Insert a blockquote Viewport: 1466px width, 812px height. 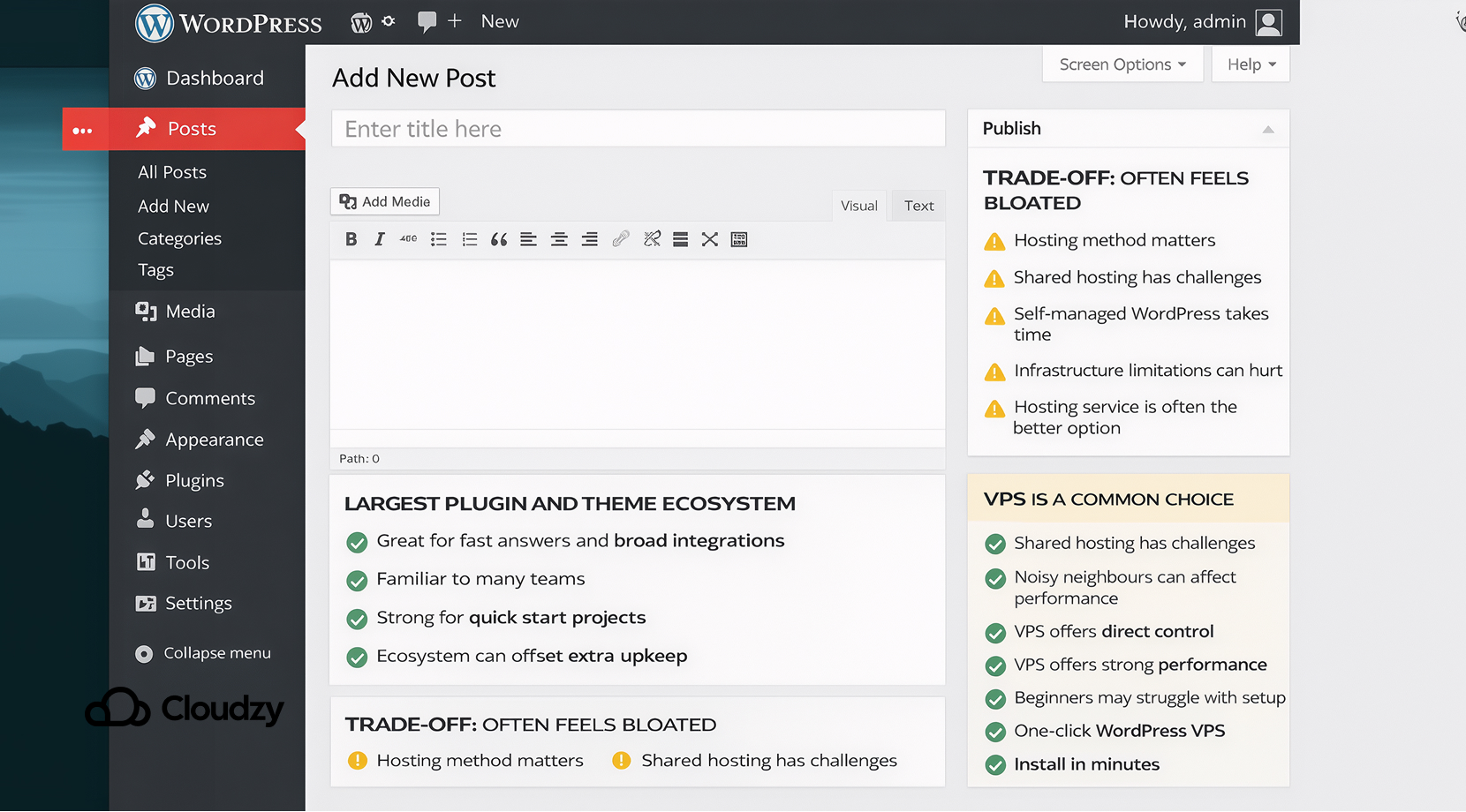coord(499,239)
